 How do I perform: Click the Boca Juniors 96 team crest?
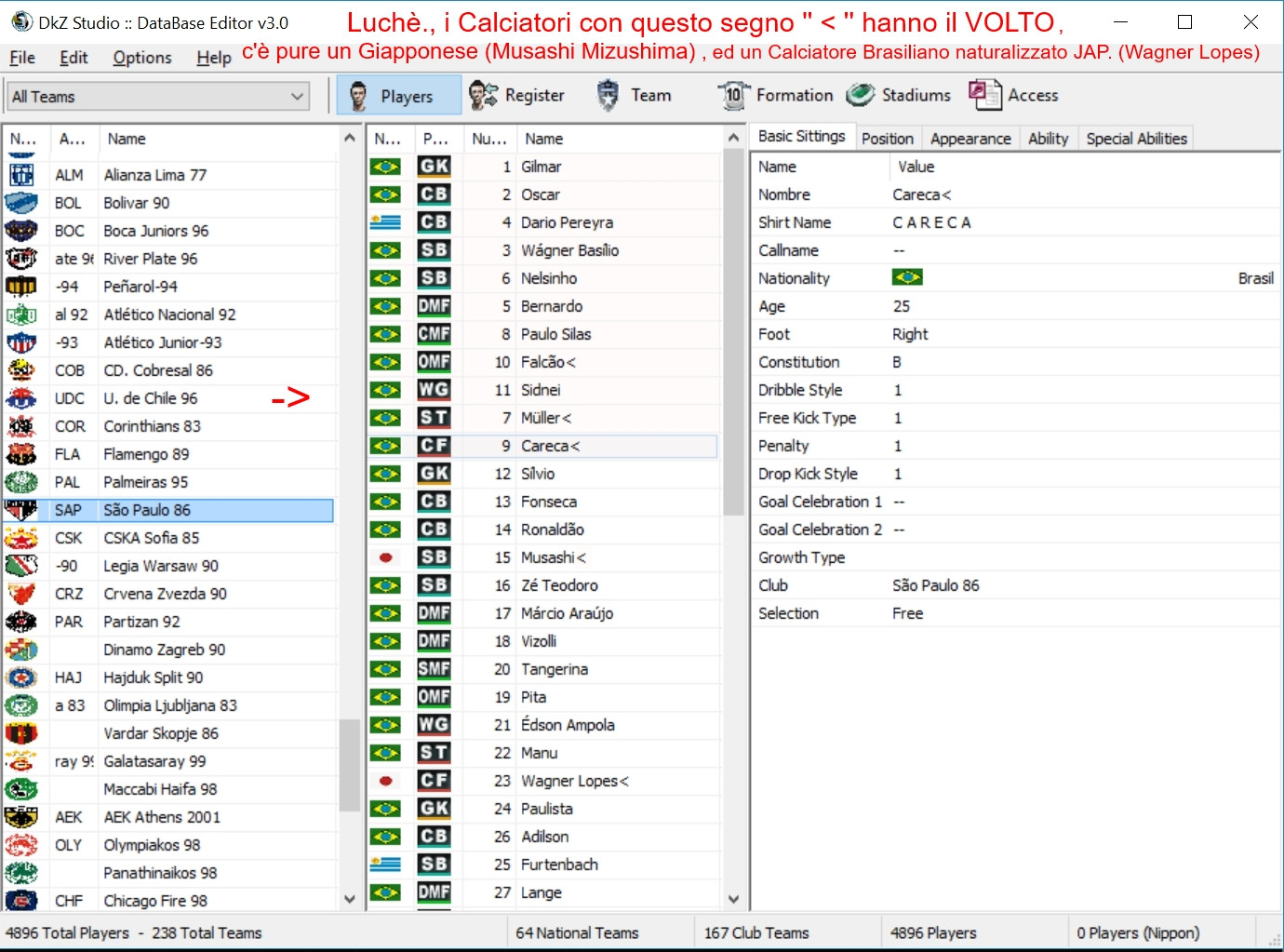pyautogui.click(x=21, y=231)
